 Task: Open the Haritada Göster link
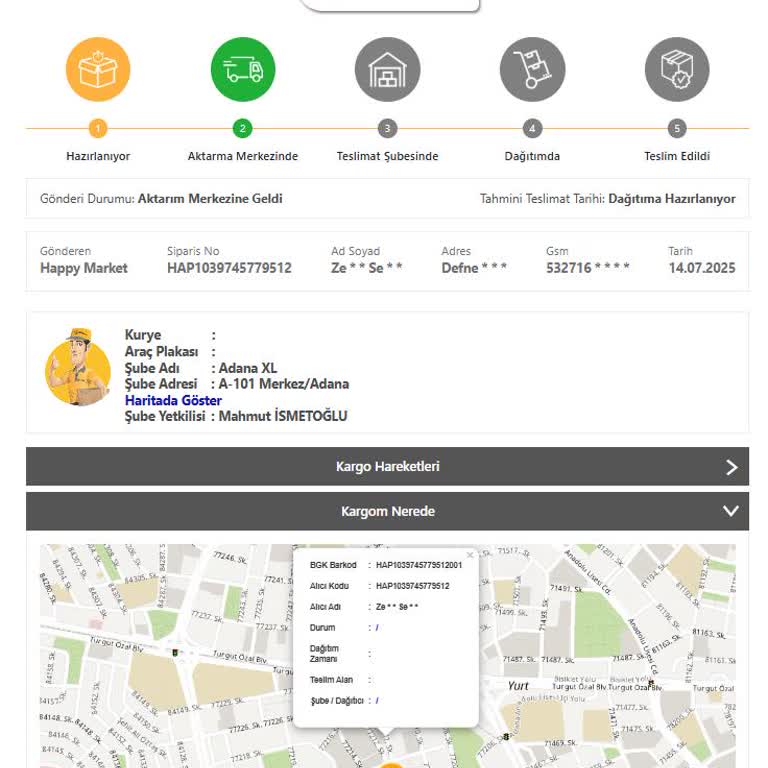(173, 400)
